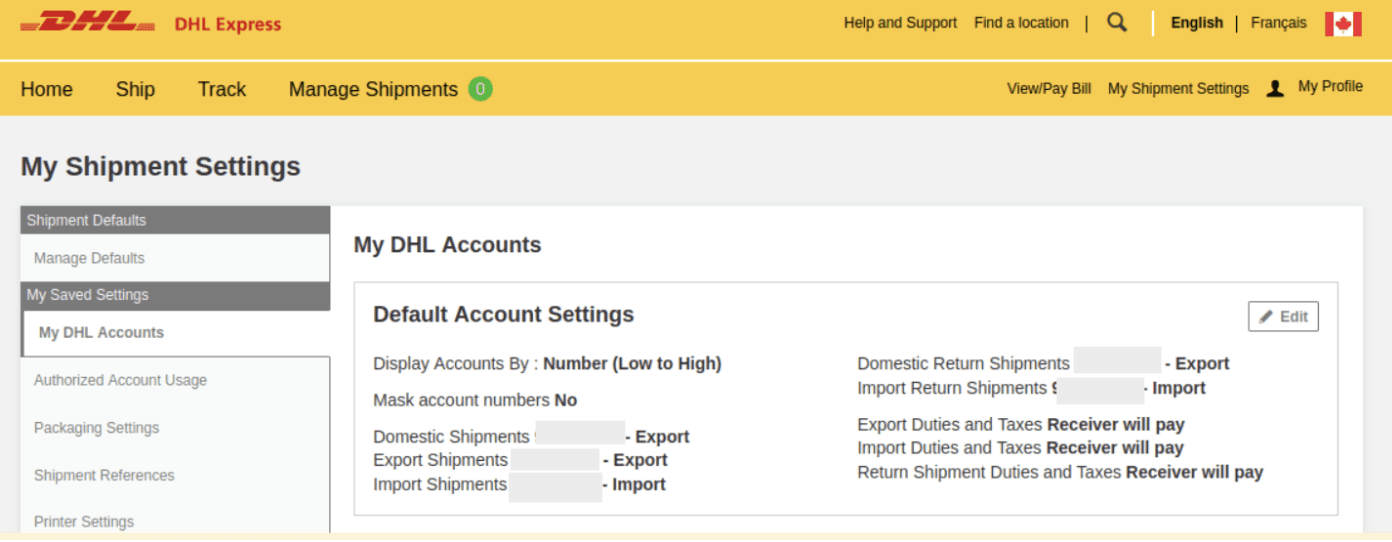Select Manage Defaults in sidebar
The width and height of the screenshot is (1392, 542).
click(x=175, y=258)
